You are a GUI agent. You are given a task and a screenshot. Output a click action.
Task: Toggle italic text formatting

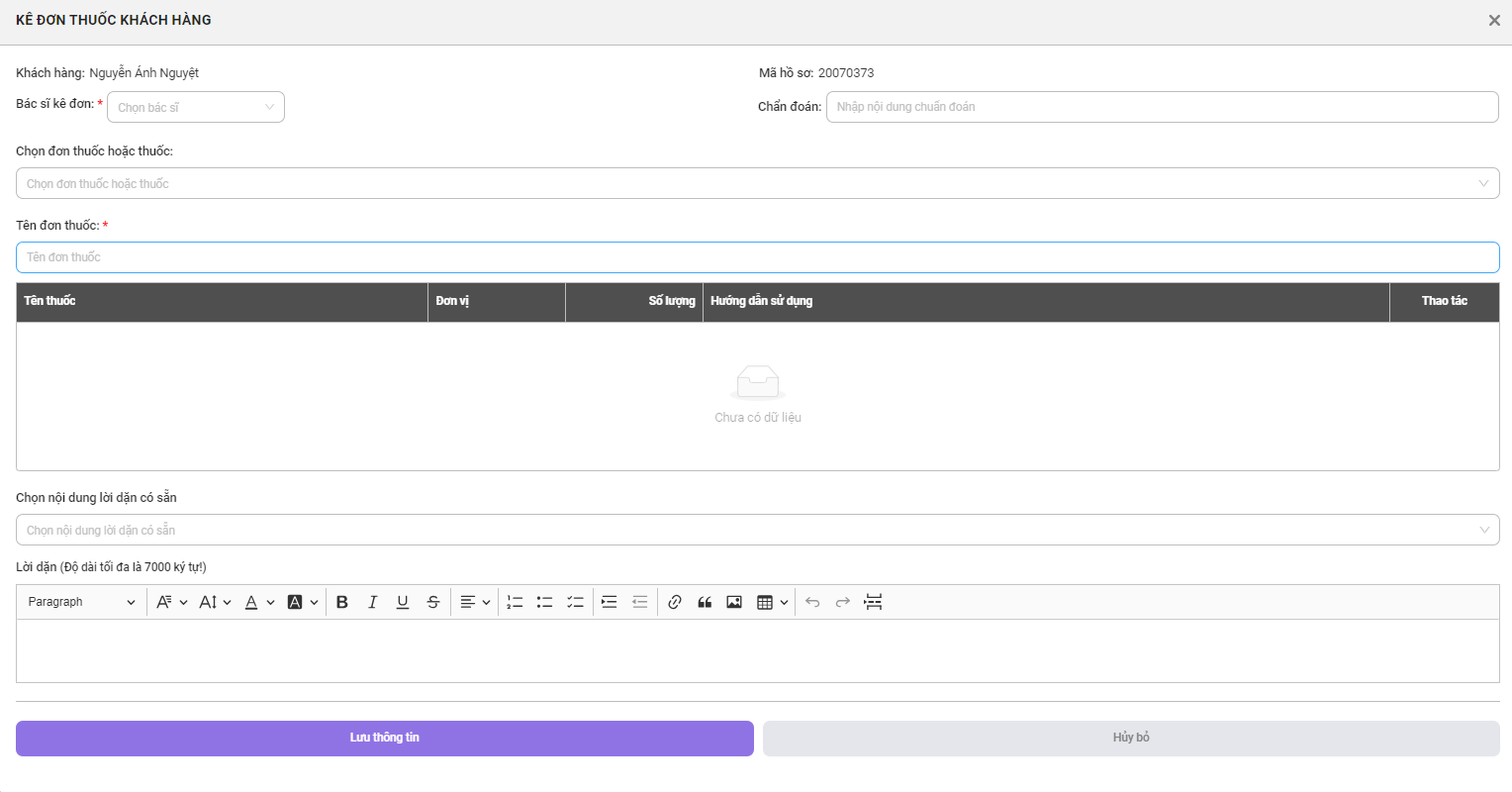point(372,602)
